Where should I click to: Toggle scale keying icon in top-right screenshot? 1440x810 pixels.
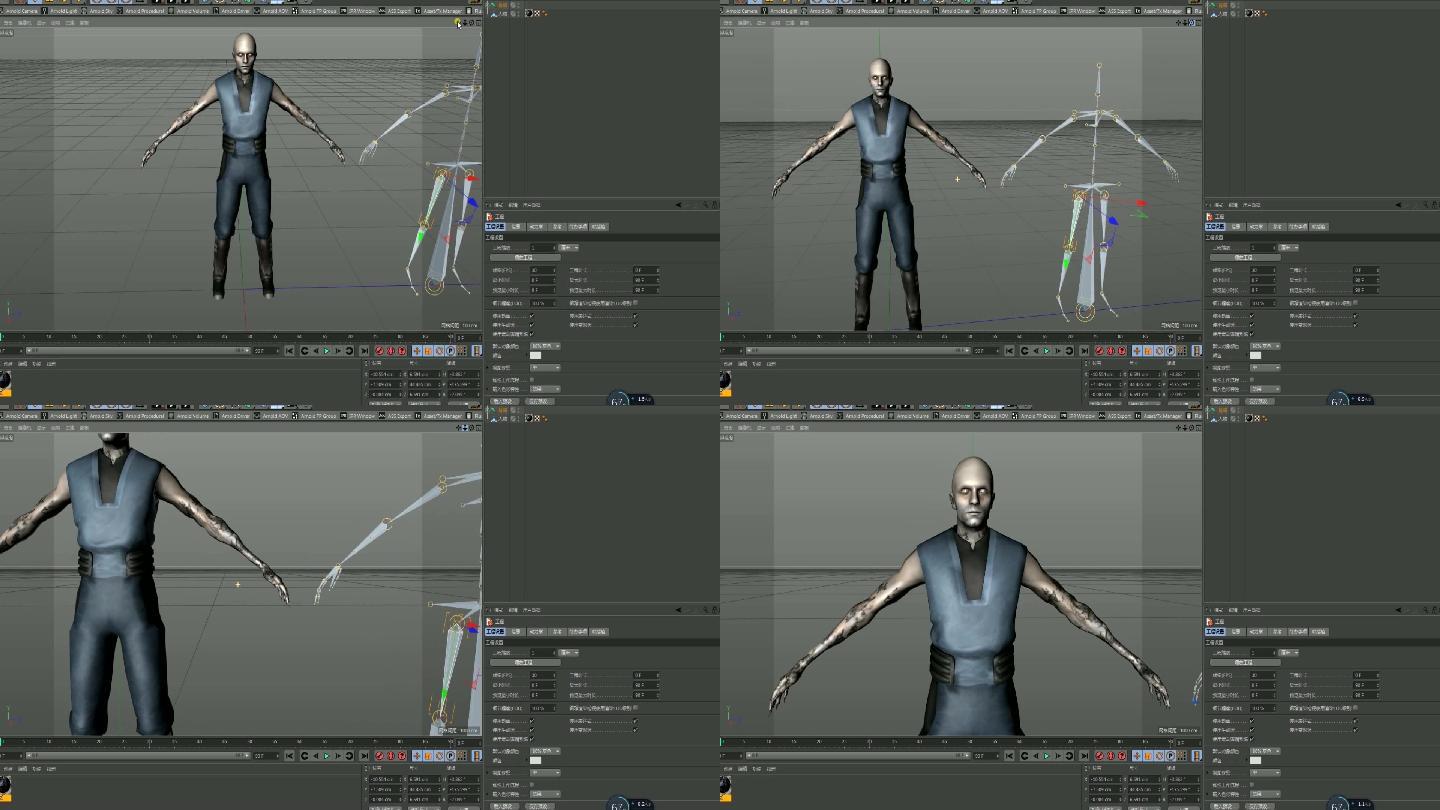pyautogui.click(x=1148, y=351)
